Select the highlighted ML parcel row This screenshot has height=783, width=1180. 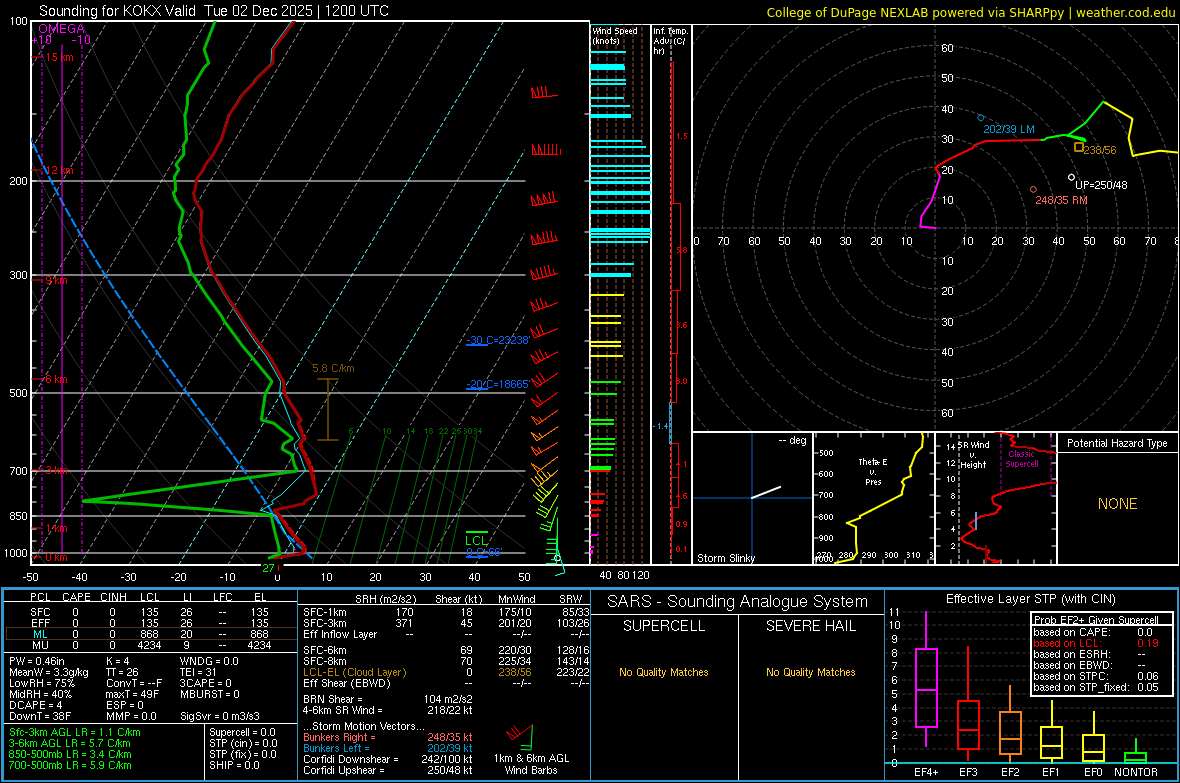pos(151,634)
